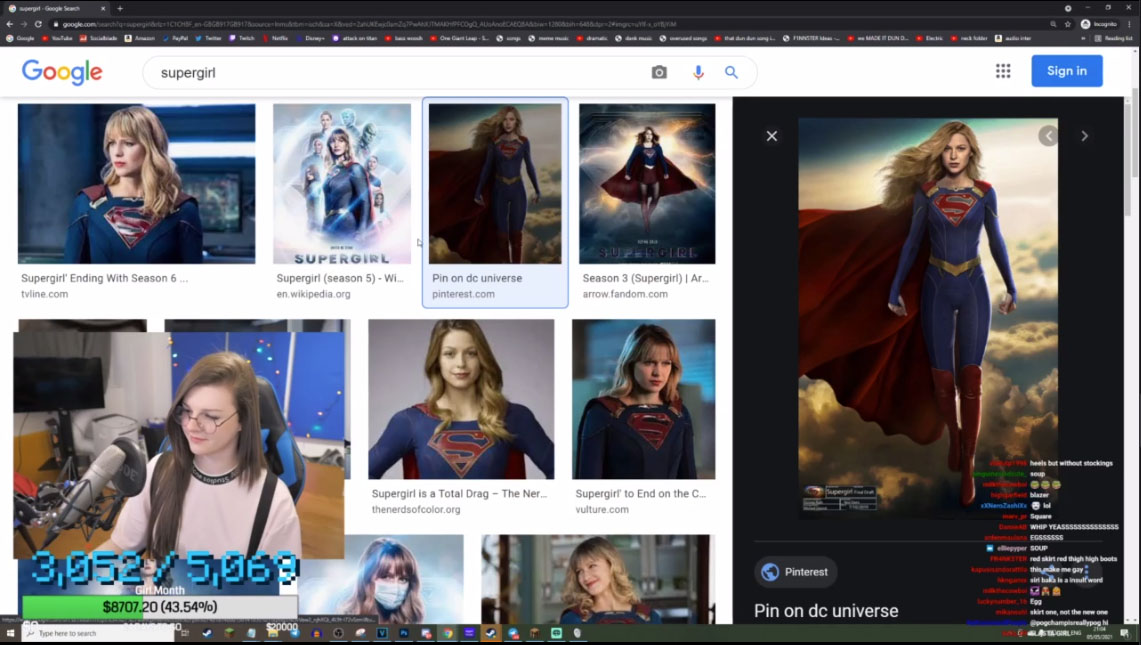Image resolution: width=1141 pixels, height=645 pixels.
Task: Select the Pin on dc universe thumbnail
Action: 495,183
